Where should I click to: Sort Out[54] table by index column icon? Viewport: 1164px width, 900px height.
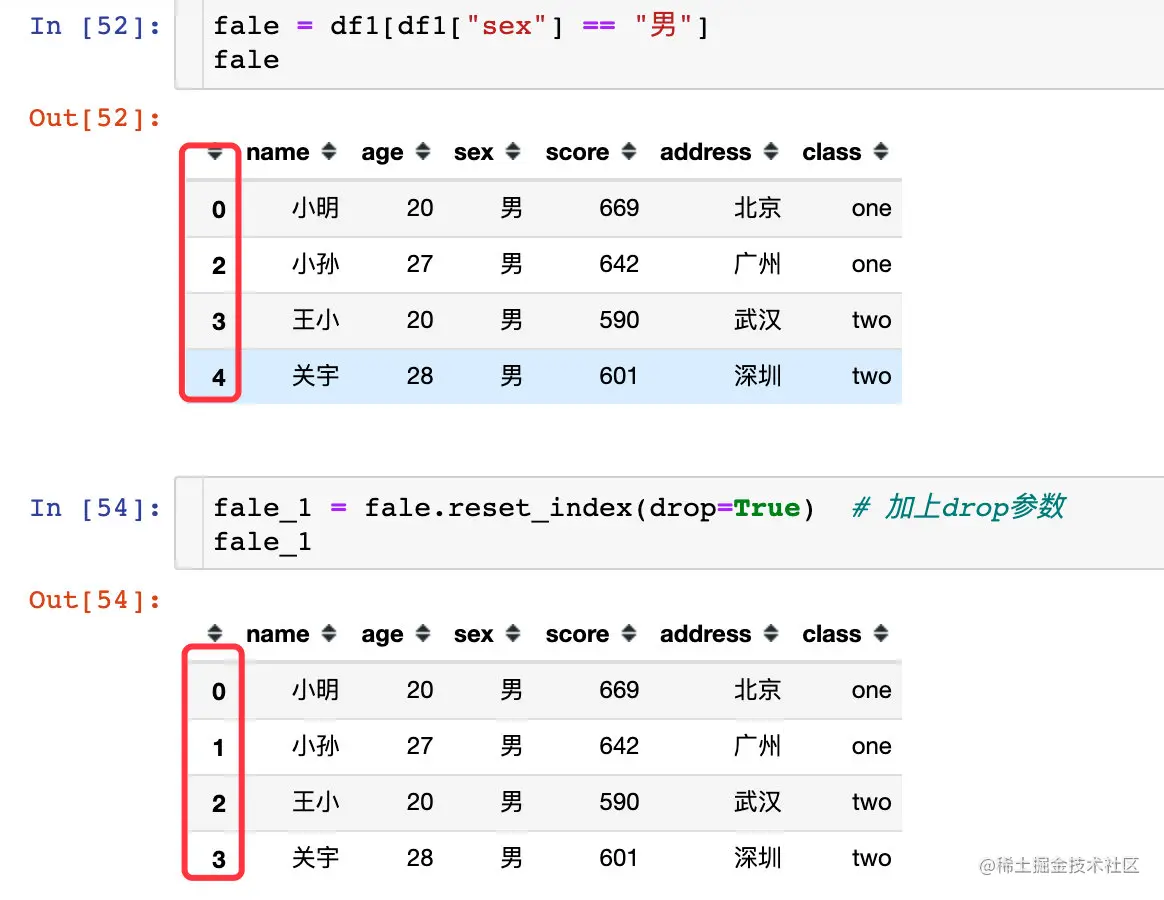[215, 633]
